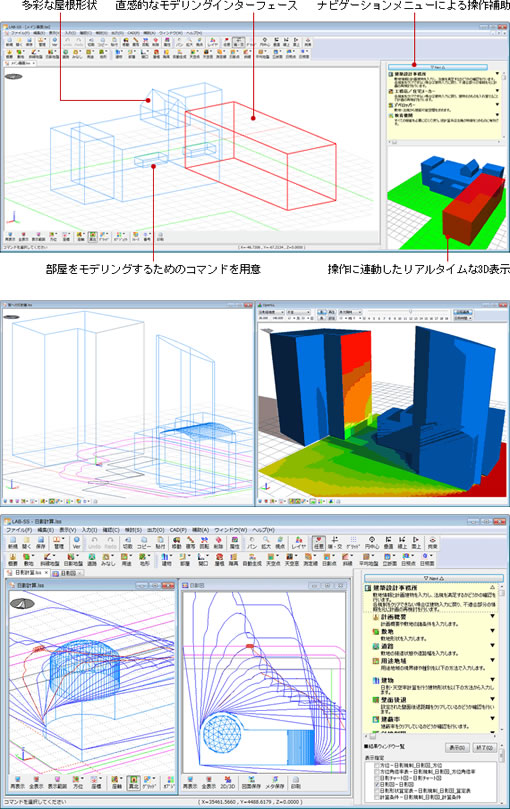Viewport: 510px width, 809px height.
Task: Check the 日影形状算定表 checkbox
Action: tap(376, 790)
